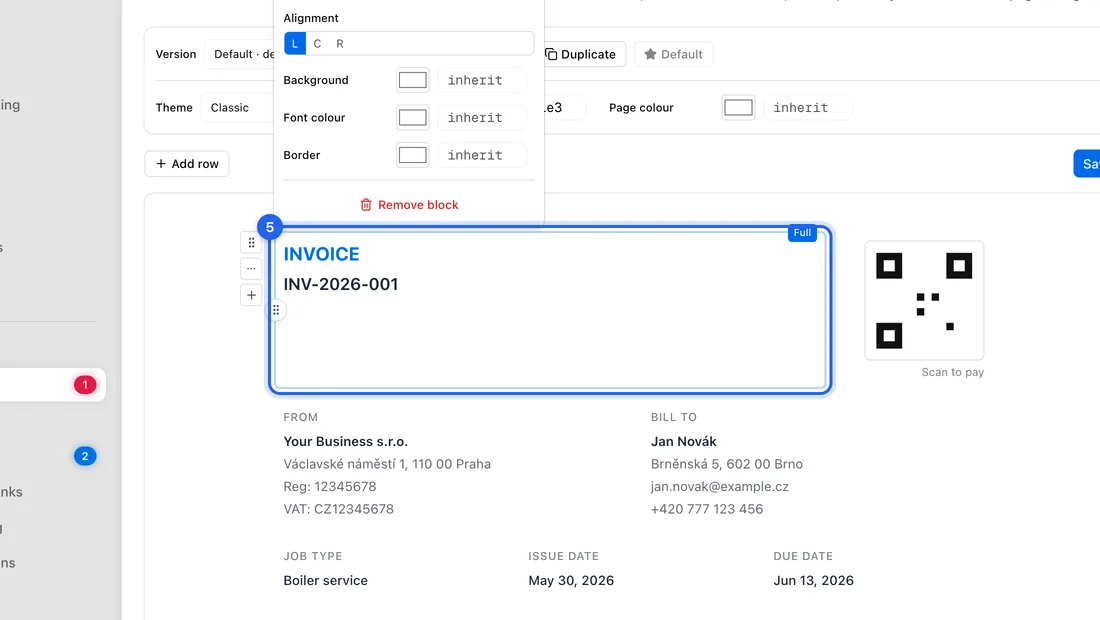Open the Border colour swatch
1100x620 pixels.
pos(412,155)
